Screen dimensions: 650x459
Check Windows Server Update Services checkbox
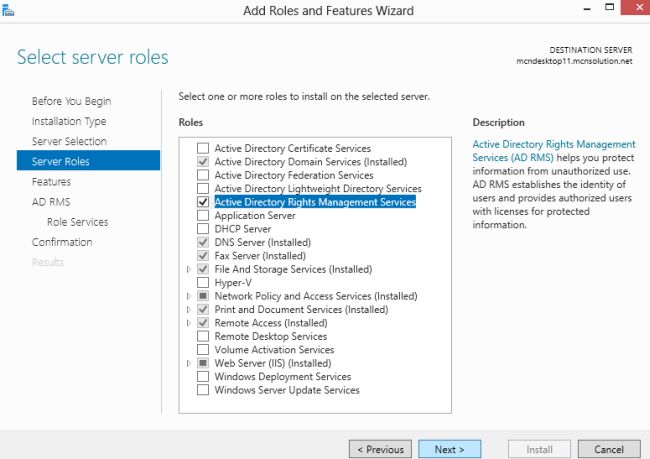(204, 390)
